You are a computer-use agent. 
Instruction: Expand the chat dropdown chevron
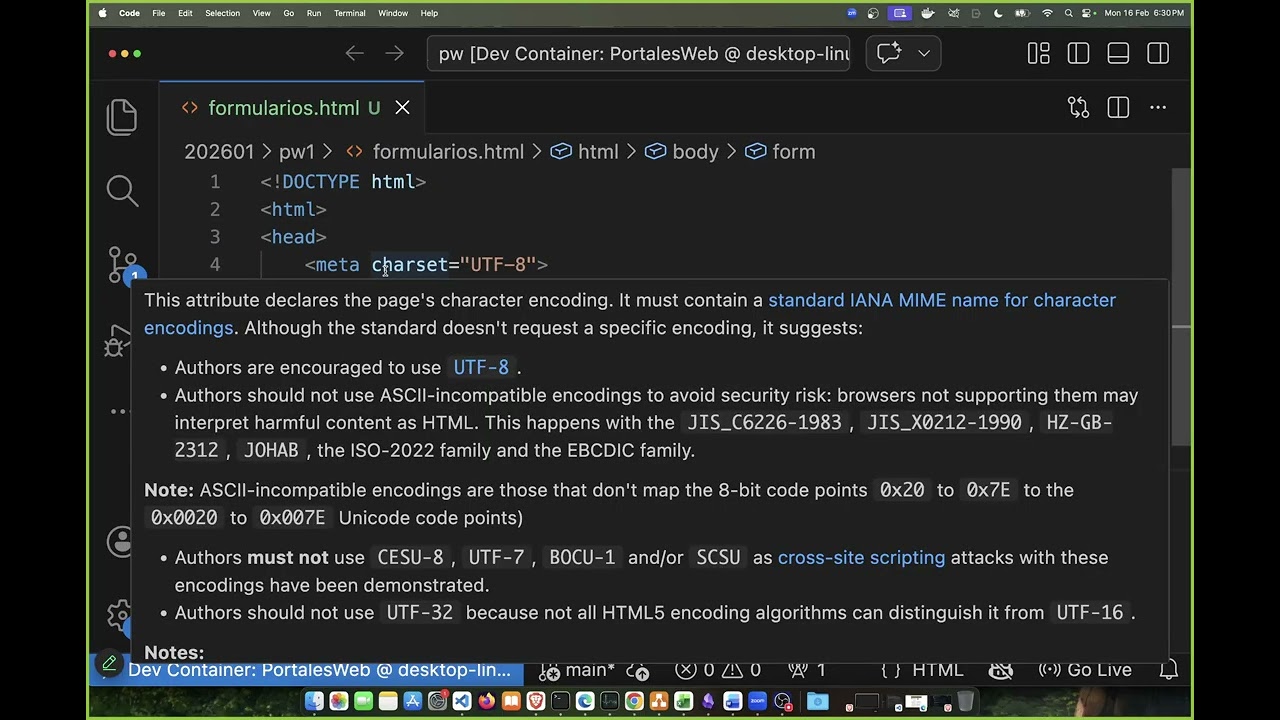[x=923, y=53]
